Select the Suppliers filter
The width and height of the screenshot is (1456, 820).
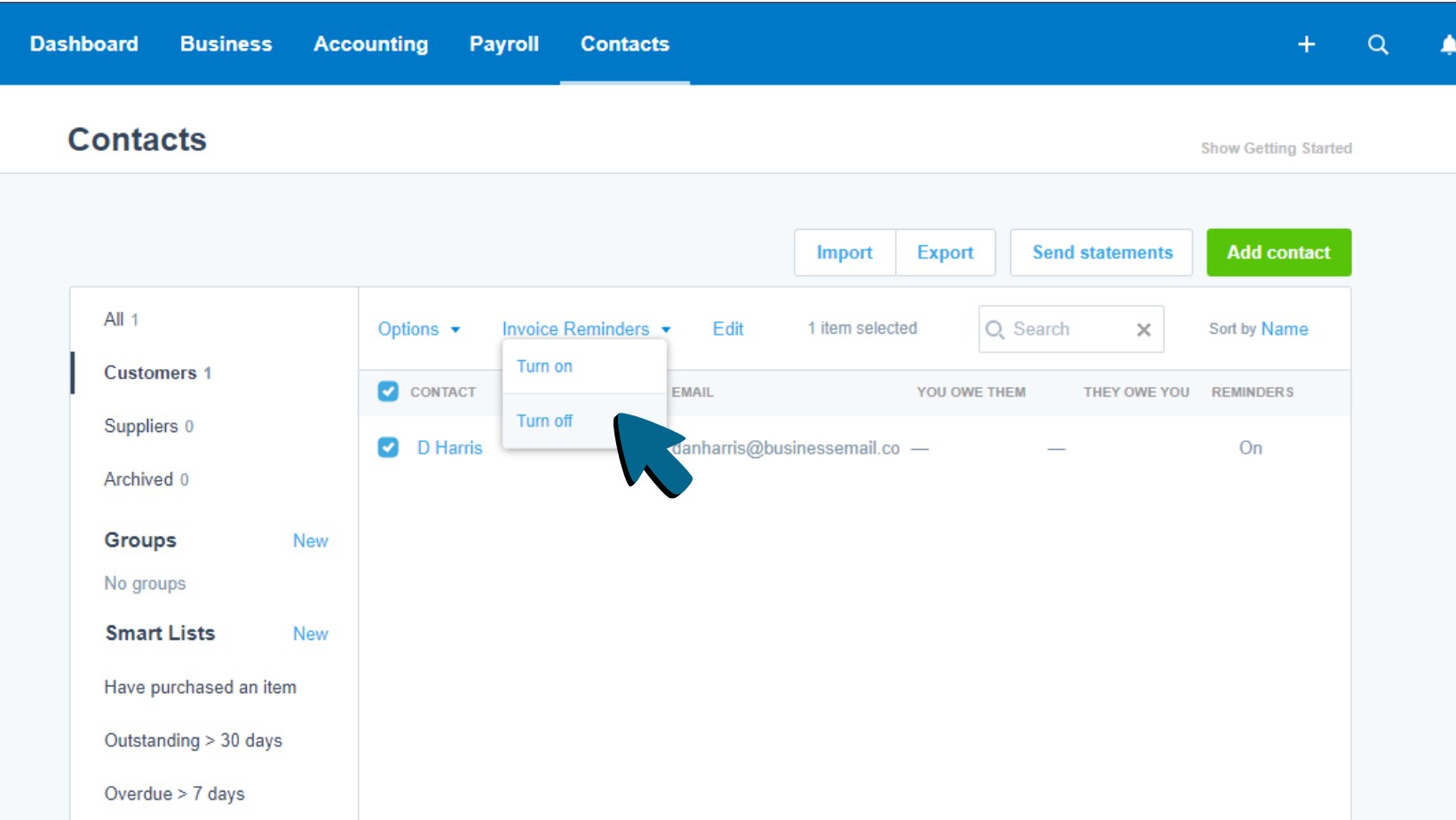click(x=149, y=426)
